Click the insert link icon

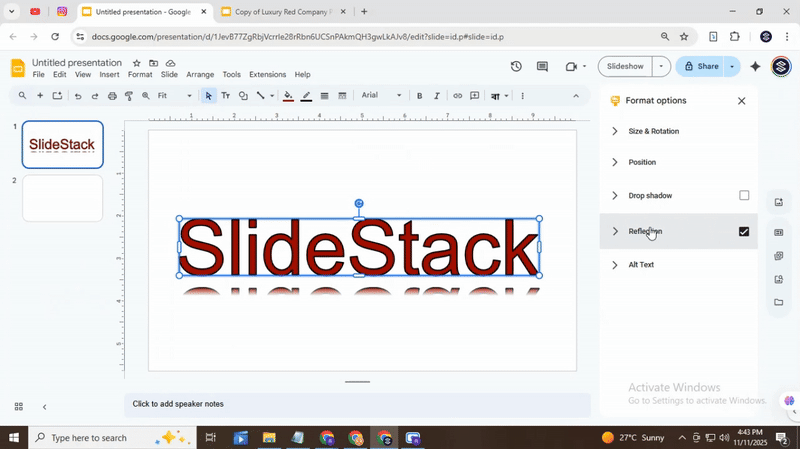pyautogui.click(x=458, y=96)
